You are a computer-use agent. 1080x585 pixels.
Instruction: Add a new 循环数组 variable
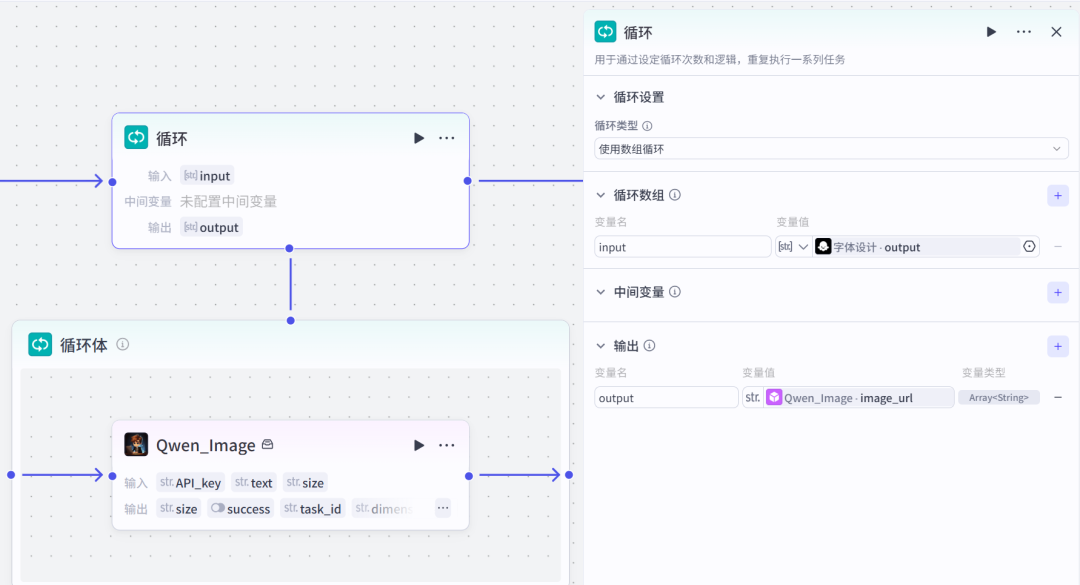[x=1058, y=195]
